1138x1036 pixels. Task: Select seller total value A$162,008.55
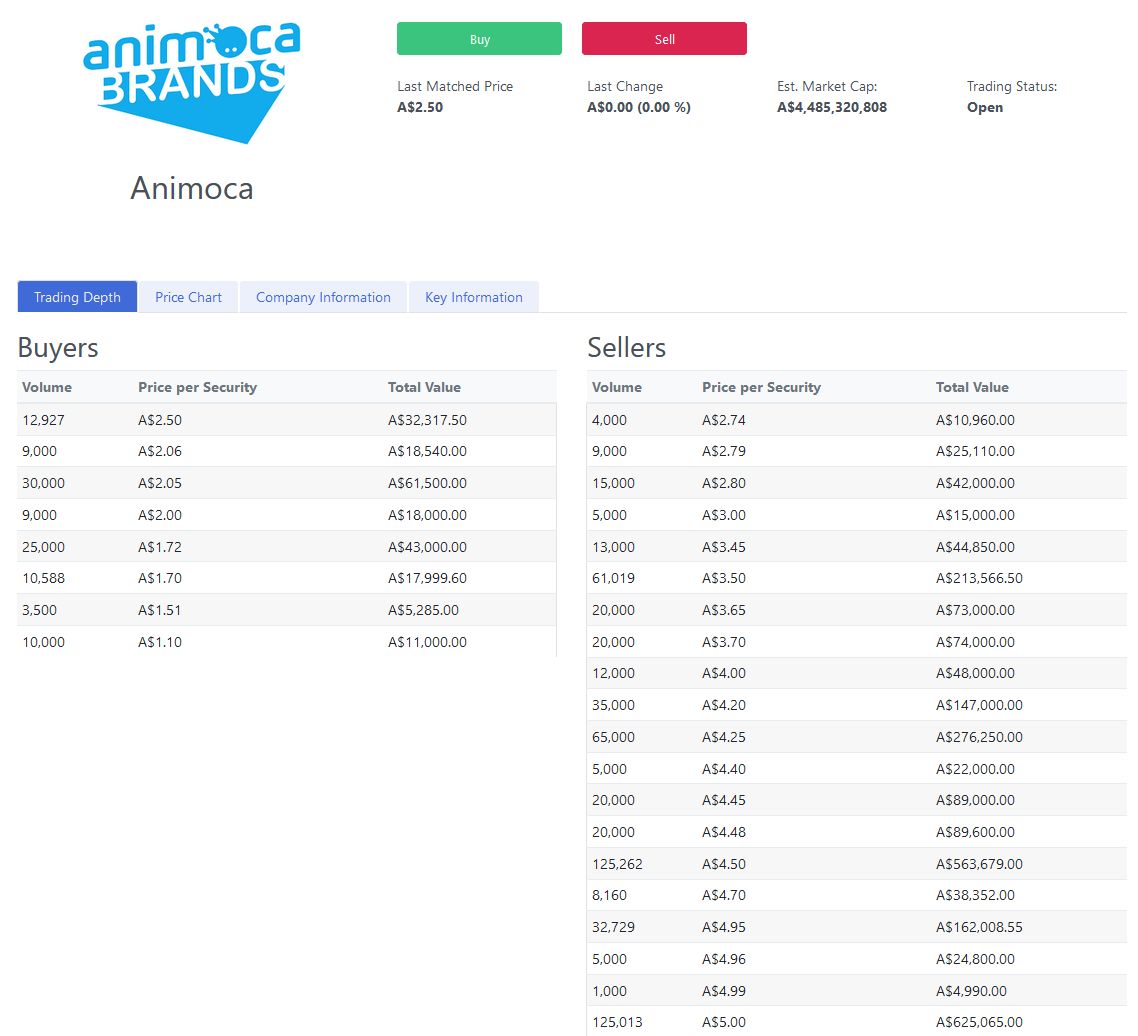[x=979, y=927]
